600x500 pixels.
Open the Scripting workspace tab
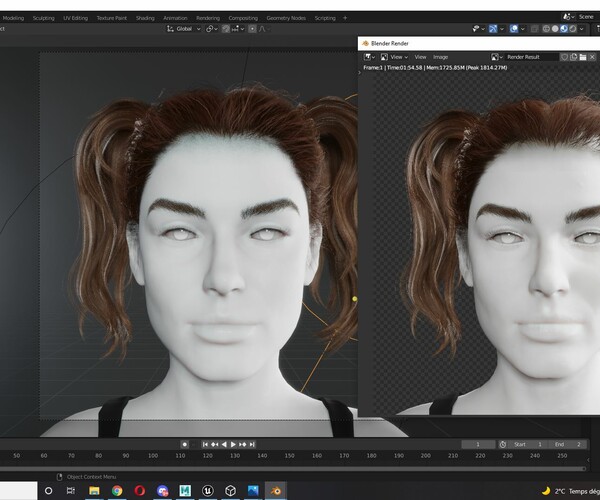click(x=325, y=18)
